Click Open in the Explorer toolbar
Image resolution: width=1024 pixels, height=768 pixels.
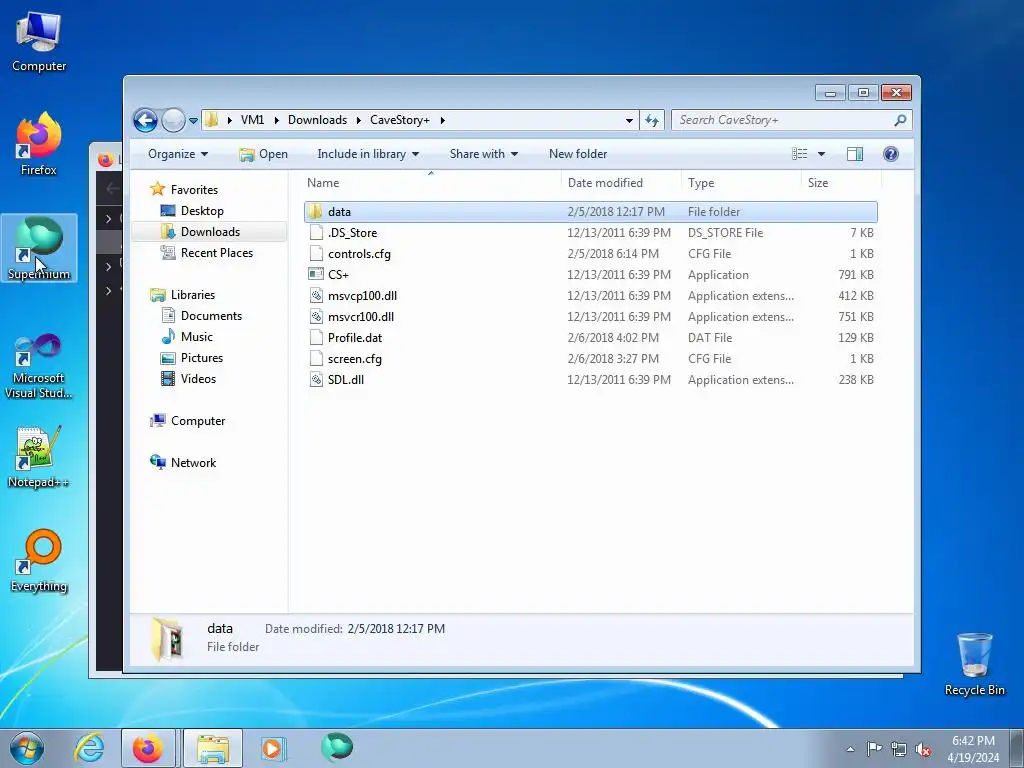coord(263,154)
